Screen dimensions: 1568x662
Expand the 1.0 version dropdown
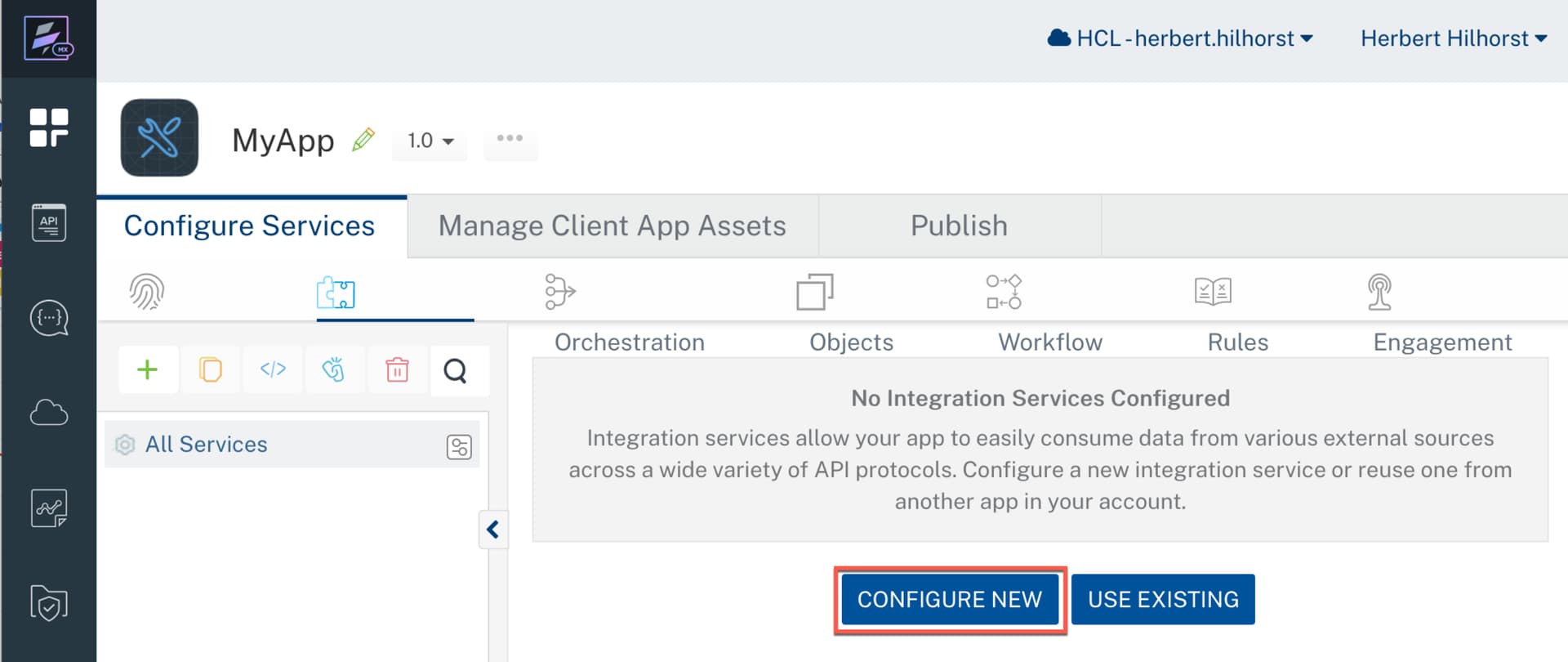tap(430, 141)
